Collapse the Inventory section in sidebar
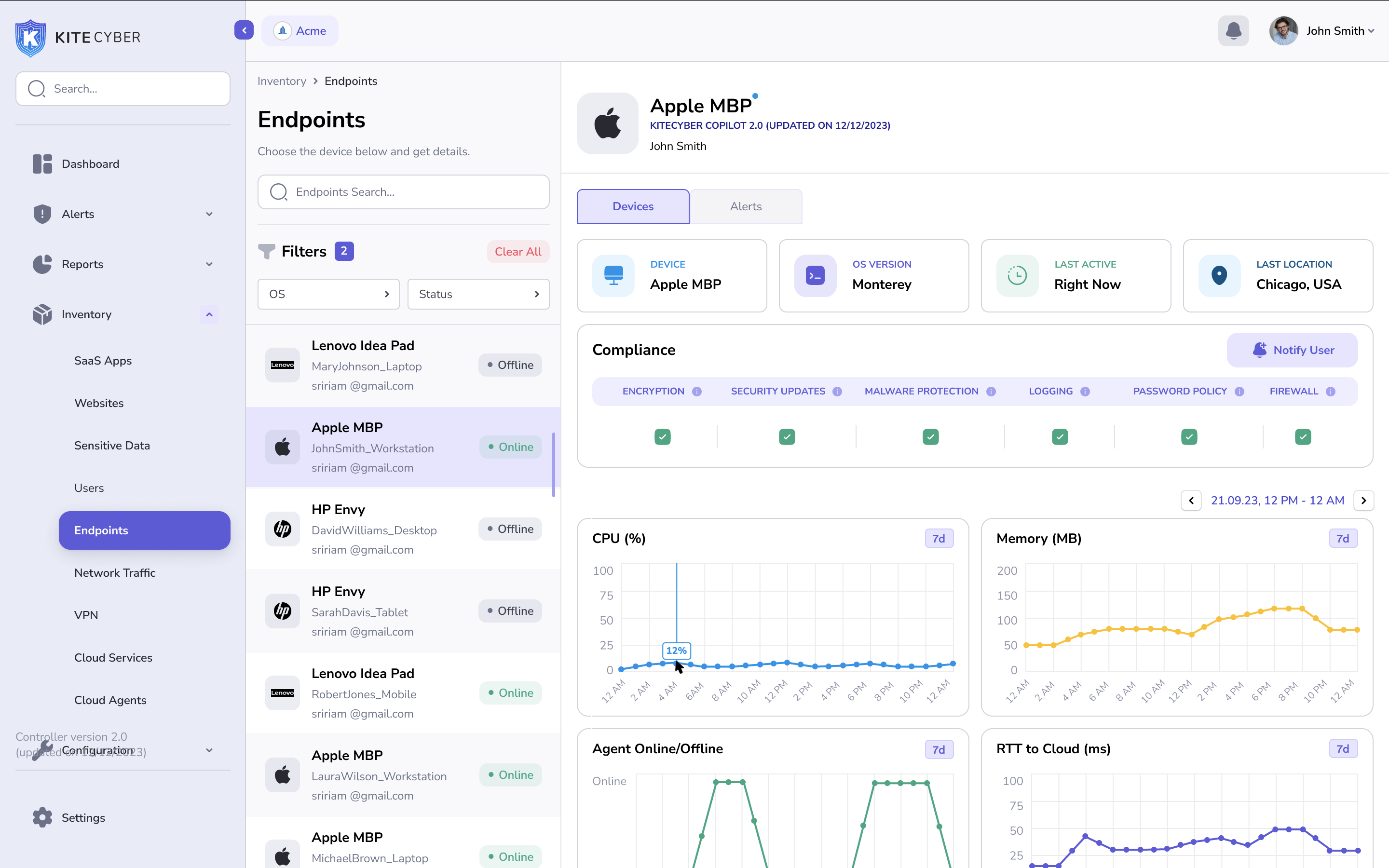1389x868 pixels. [x=209, y=314]
